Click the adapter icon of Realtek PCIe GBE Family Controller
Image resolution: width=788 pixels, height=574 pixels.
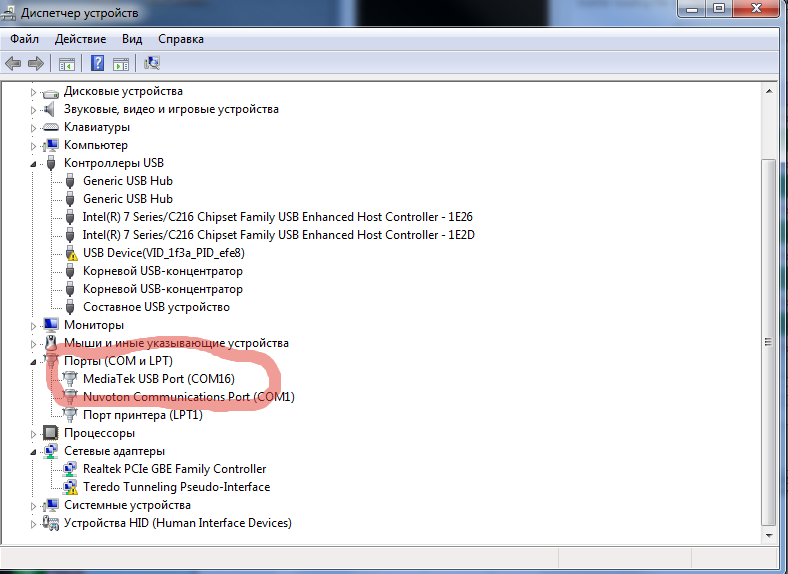[70, 469]
